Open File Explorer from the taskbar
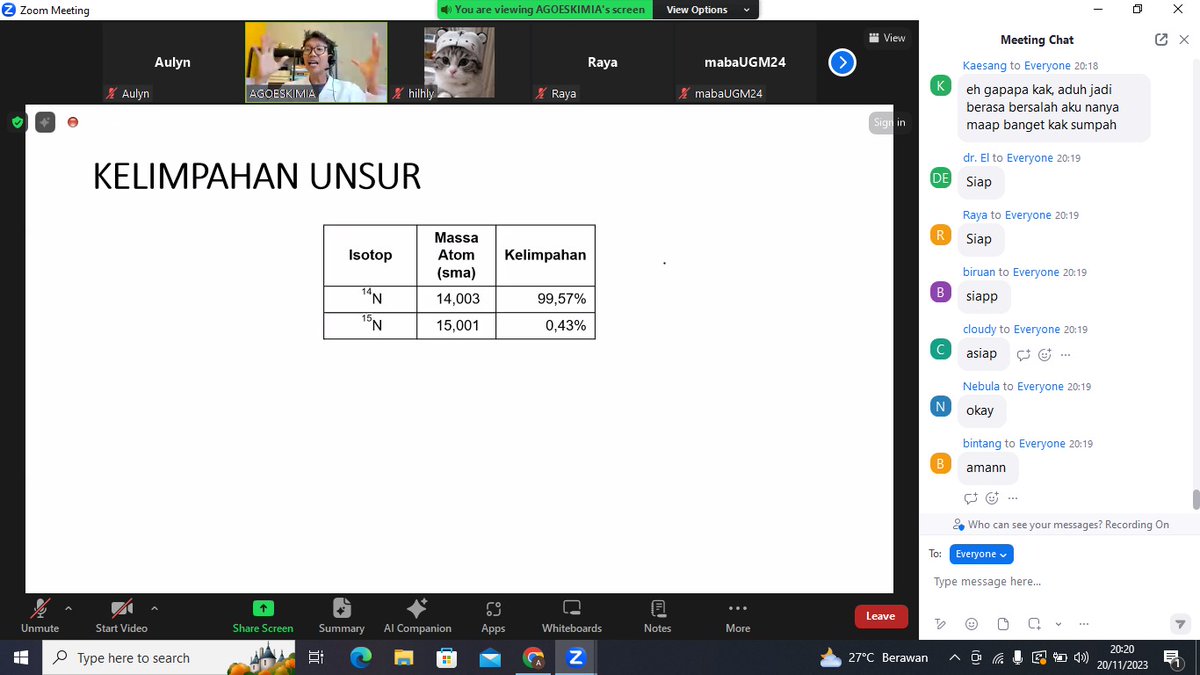Image resolution: width=1200 pixels, height=675 pixels. [403, 658]
